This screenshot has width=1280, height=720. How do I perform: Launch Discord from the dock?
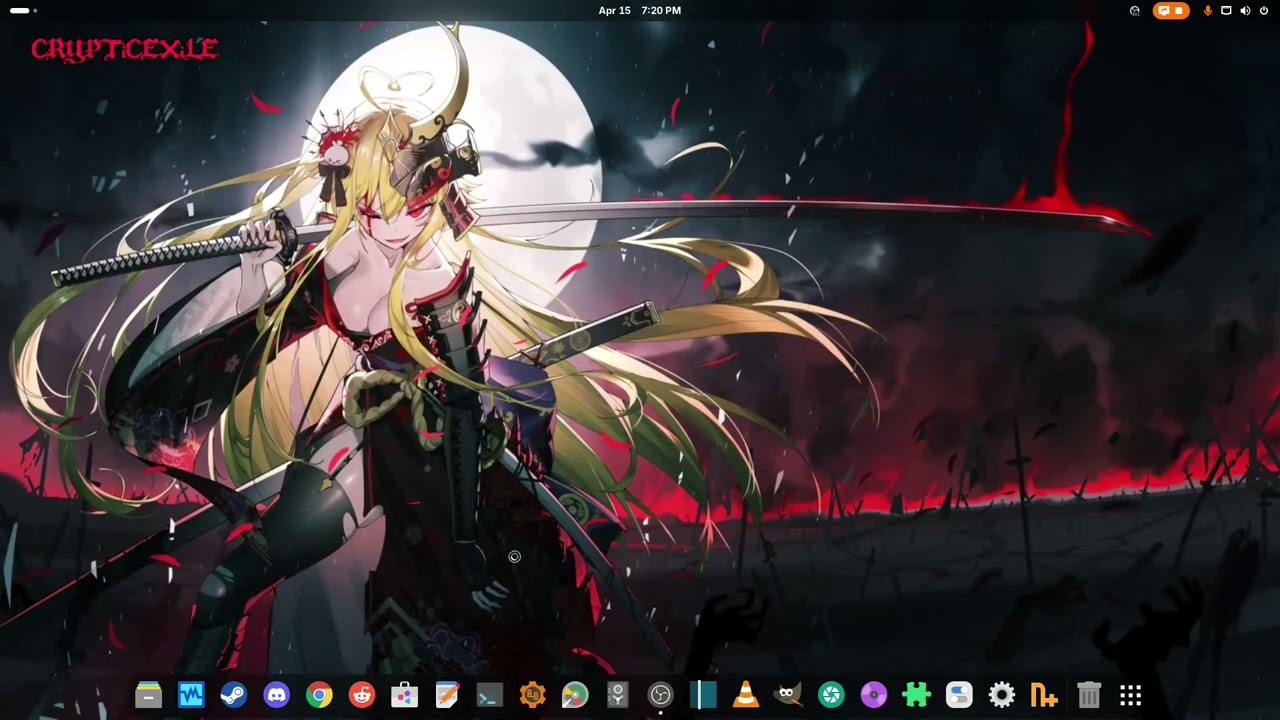pos(276,695)
